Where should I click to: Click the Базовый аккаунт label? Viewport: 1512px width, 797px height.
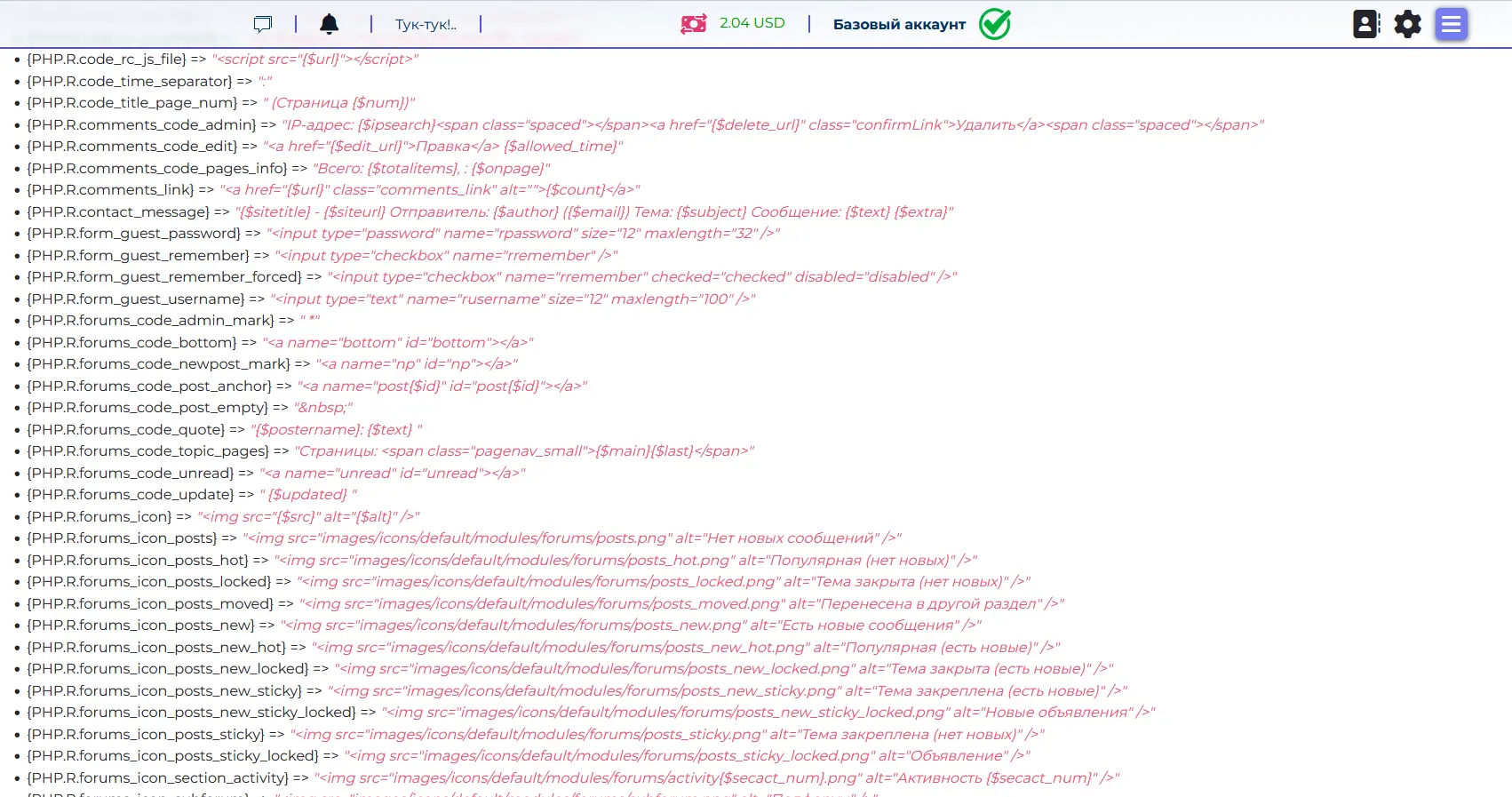point(899,24)
